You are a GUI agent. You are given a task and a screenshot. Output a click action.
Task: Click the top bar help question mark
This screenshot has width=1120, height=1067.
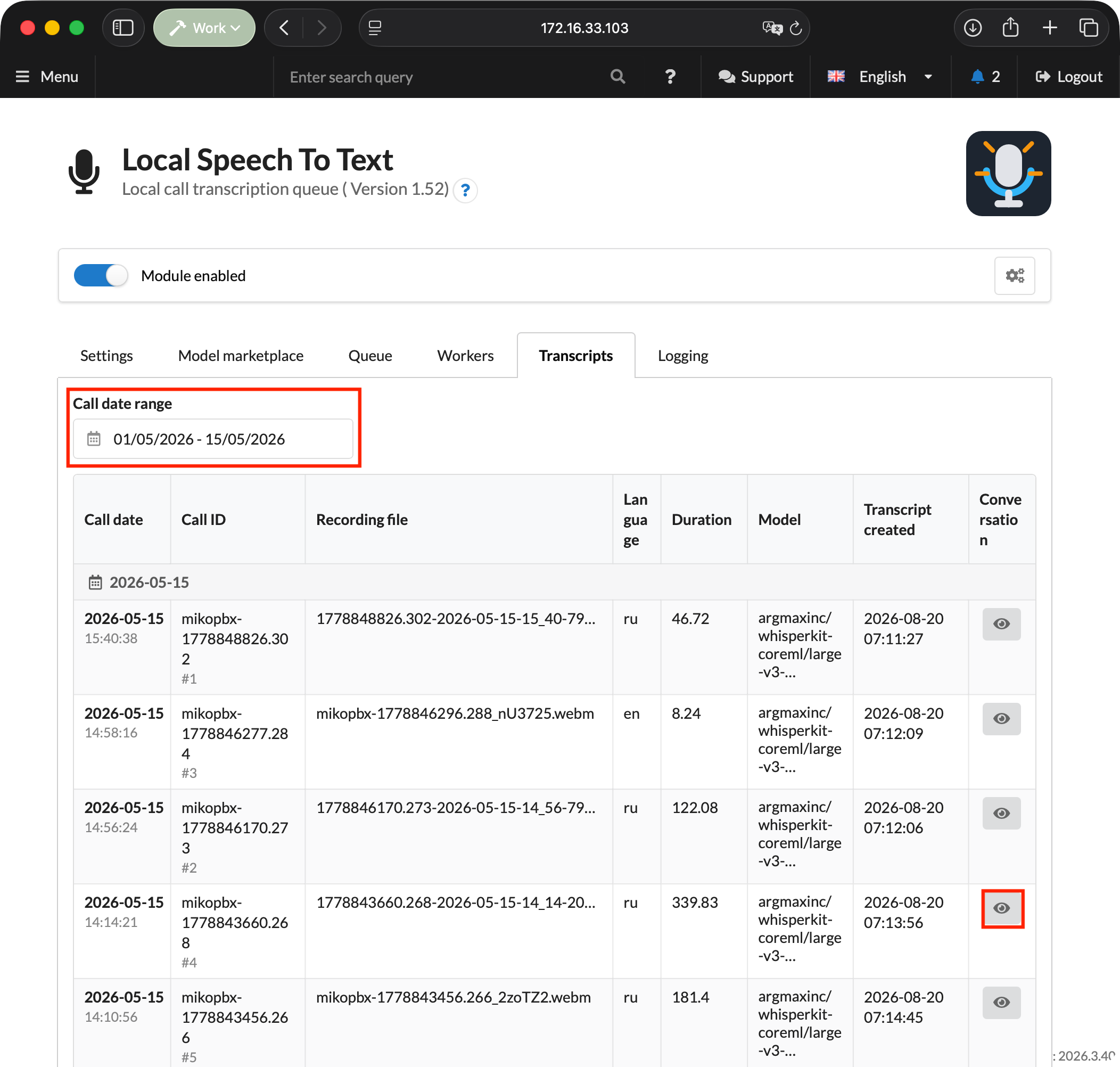tap(670, 77)
